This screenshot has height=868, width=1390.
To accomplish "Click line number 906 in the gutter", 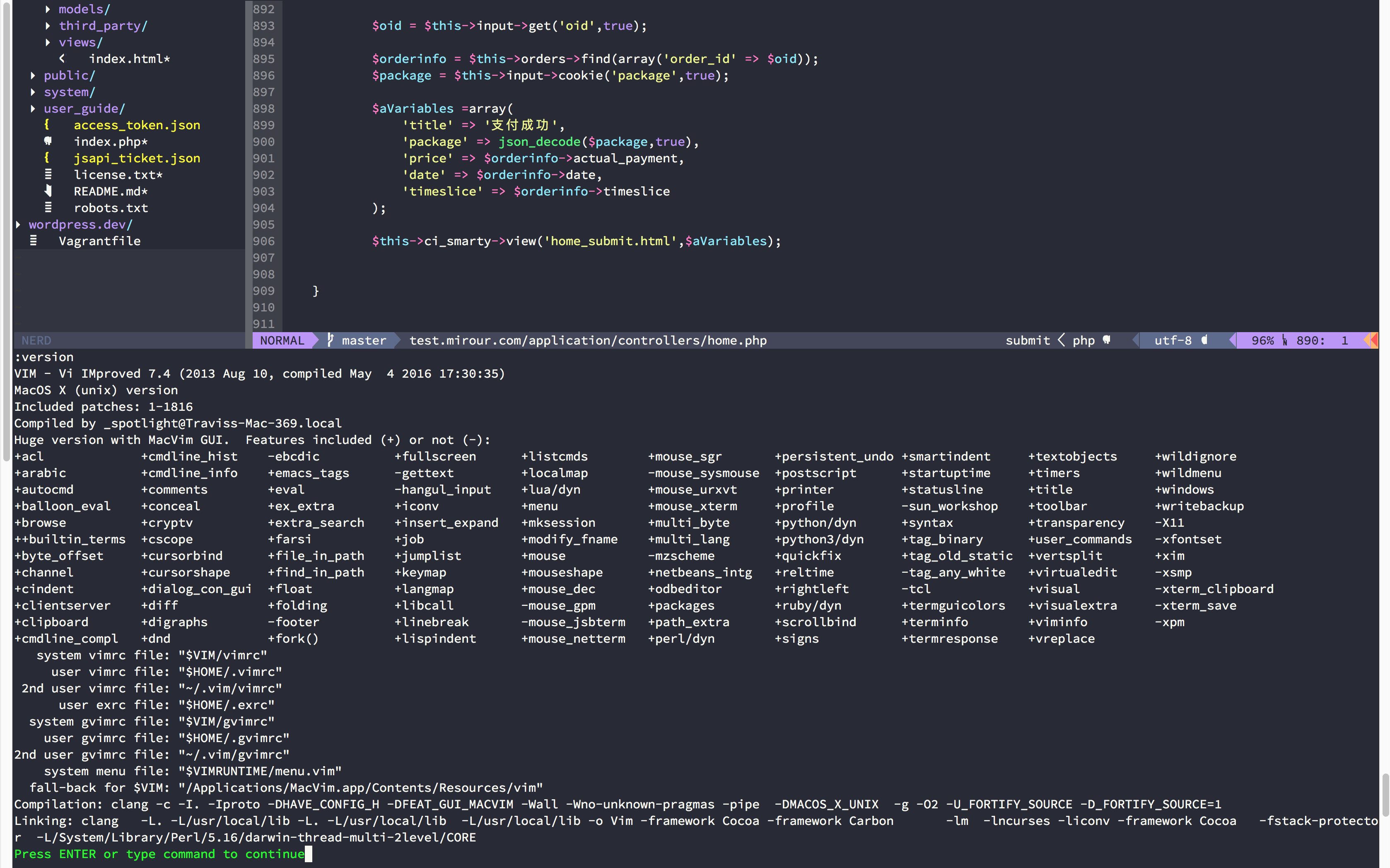I will pyautogui.click(x=263, y=242).
